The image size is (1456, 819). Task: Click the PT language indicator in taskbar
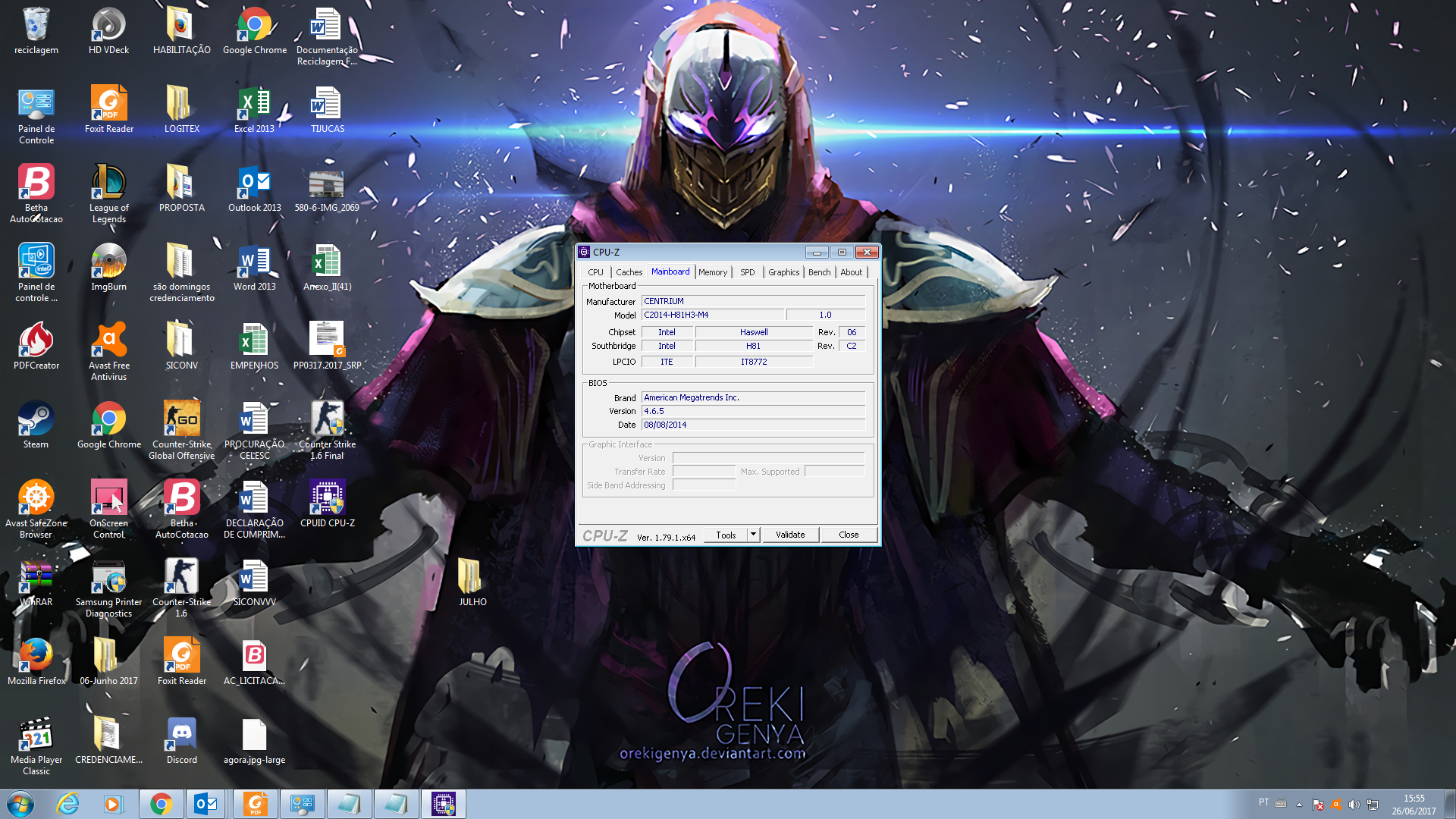coord(1263,802)
